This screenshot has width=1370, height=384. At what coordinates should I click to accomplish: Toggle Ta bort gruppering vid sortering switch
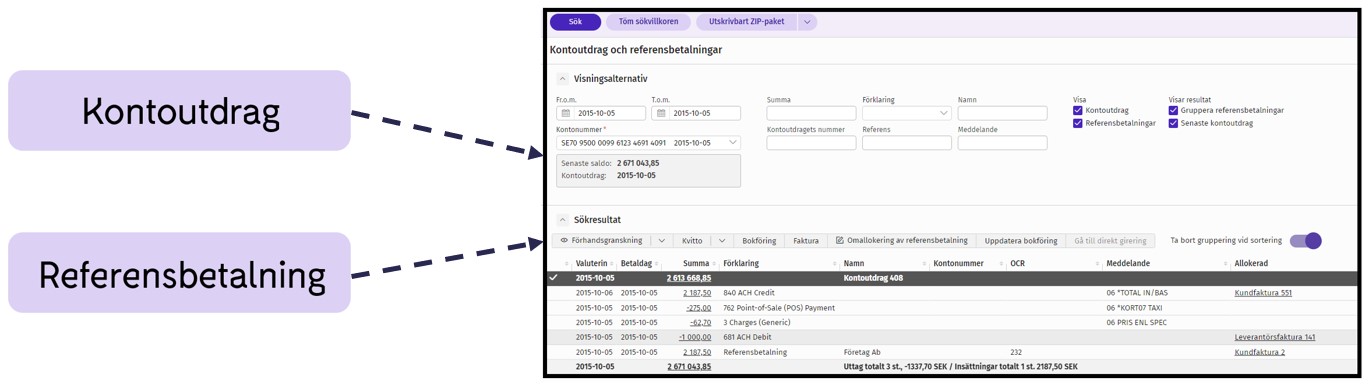click(1305, 241)
